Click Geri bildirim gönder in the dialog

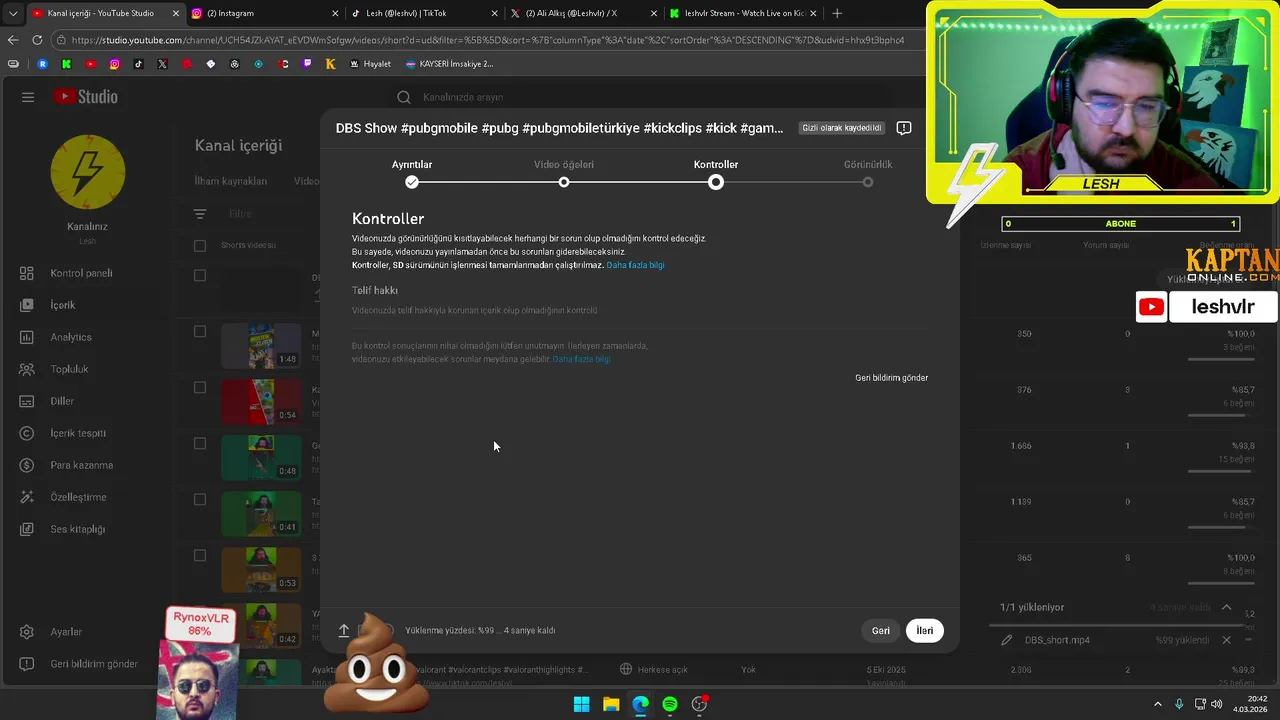[x=891, y=378]
